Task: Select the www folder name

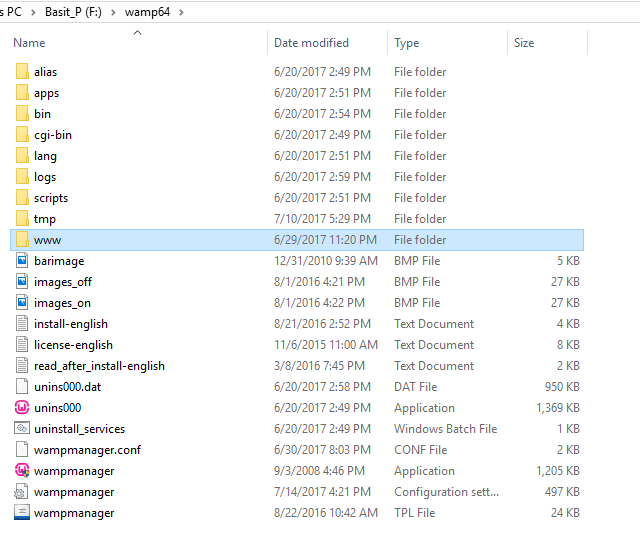Action: click(47, 240)
